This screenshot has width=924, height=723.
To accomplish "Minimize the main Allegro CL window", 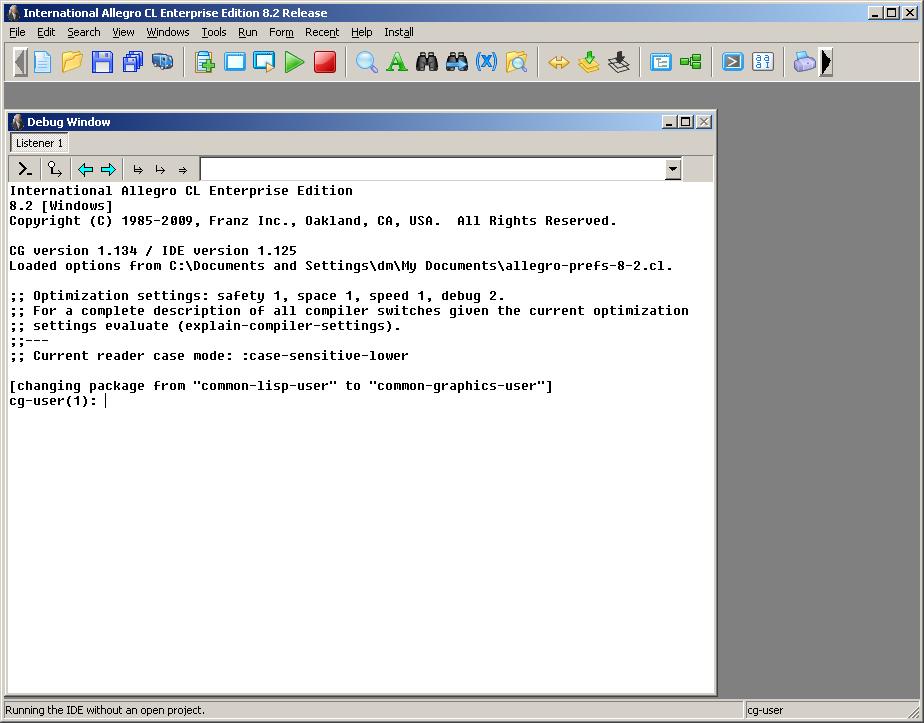I will [x=876, y=12].
